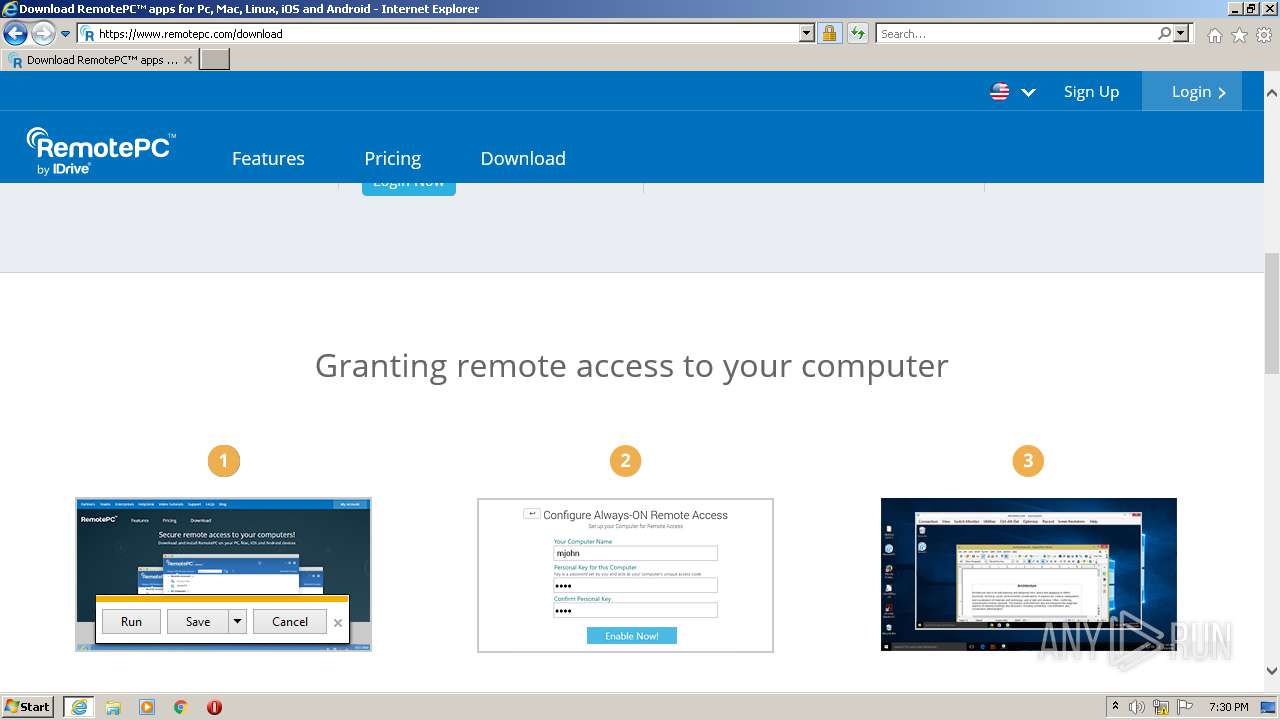Open the search provider dropdown

1182,33
